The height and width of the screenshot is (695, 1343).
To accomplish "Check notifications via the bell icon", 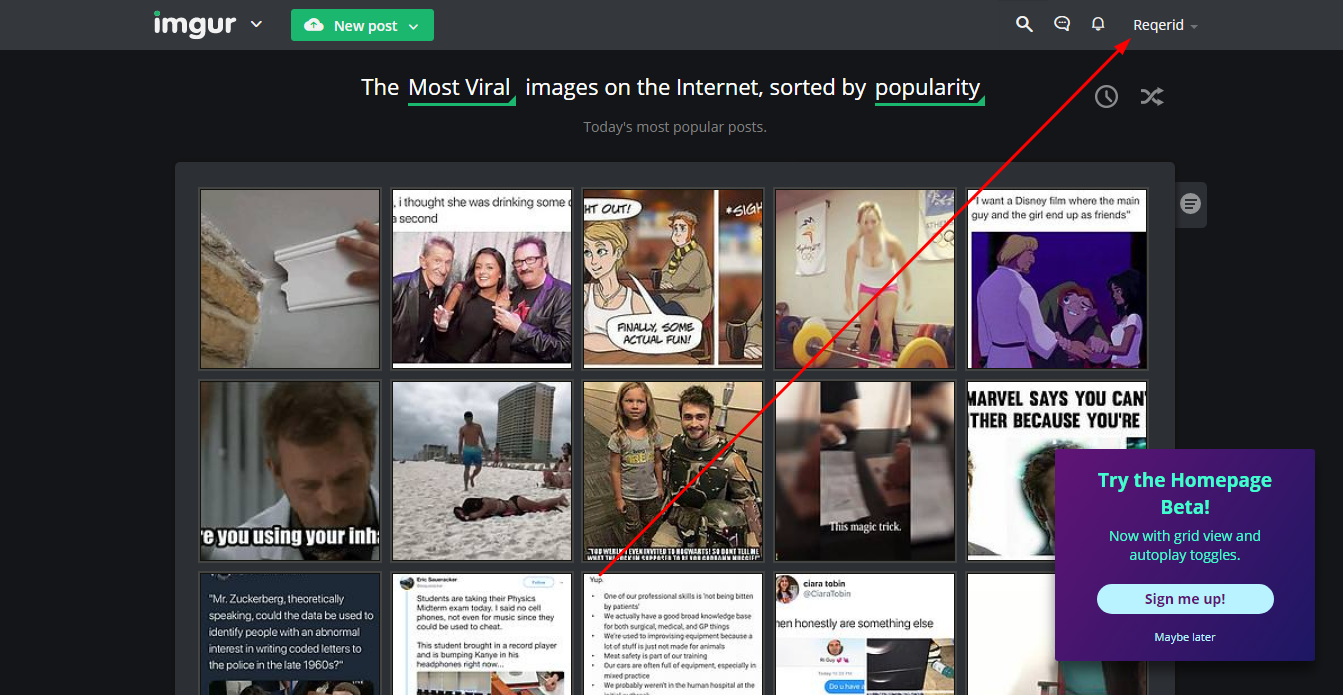I will pos(1098,23).
